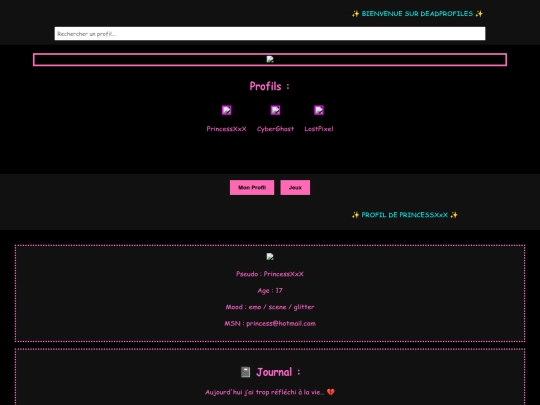Open CyberGhost's avatar thumbnail

[x=275, y=110]
